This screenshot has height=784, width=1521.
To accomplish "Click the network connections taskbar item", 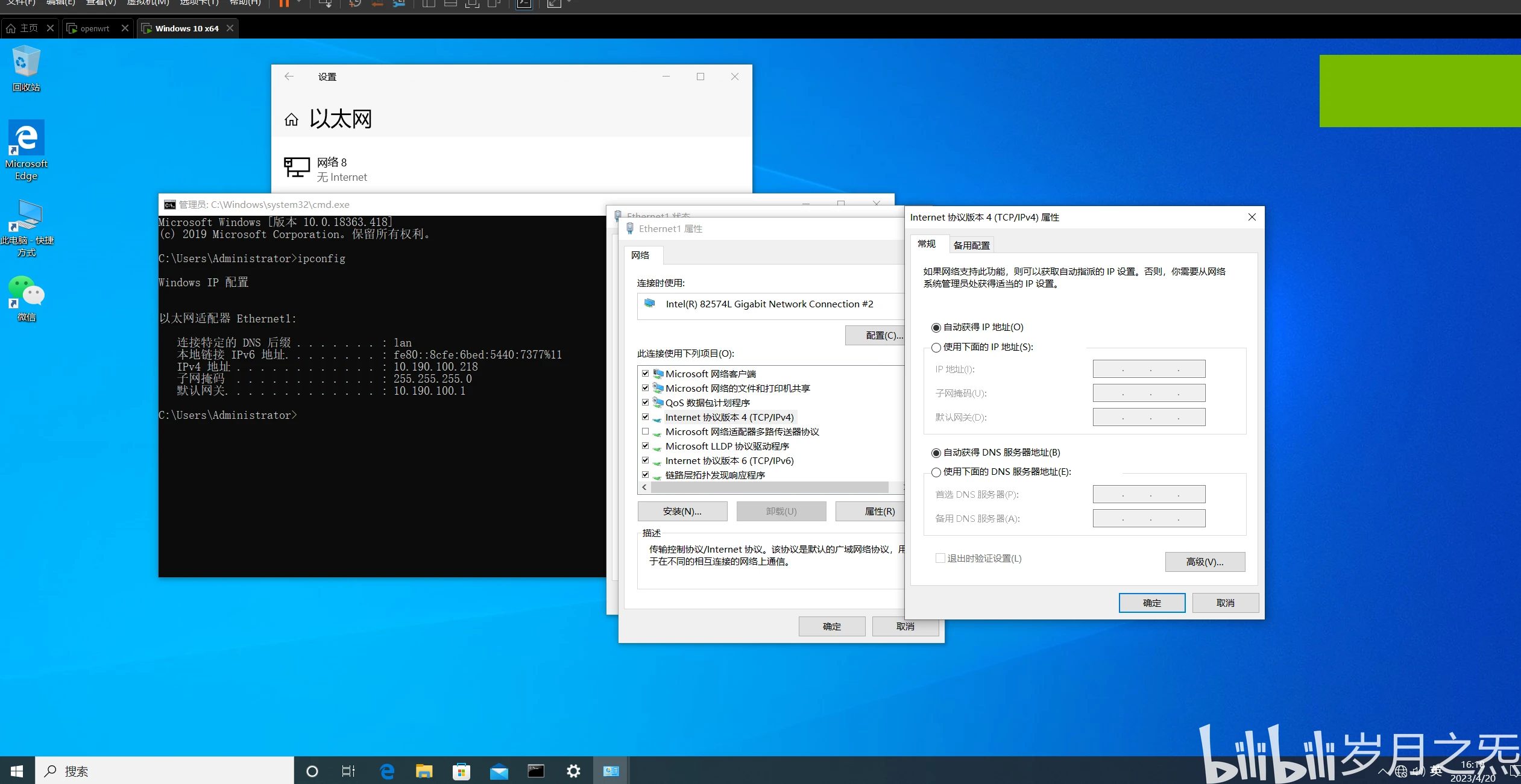I will (611, 771).
